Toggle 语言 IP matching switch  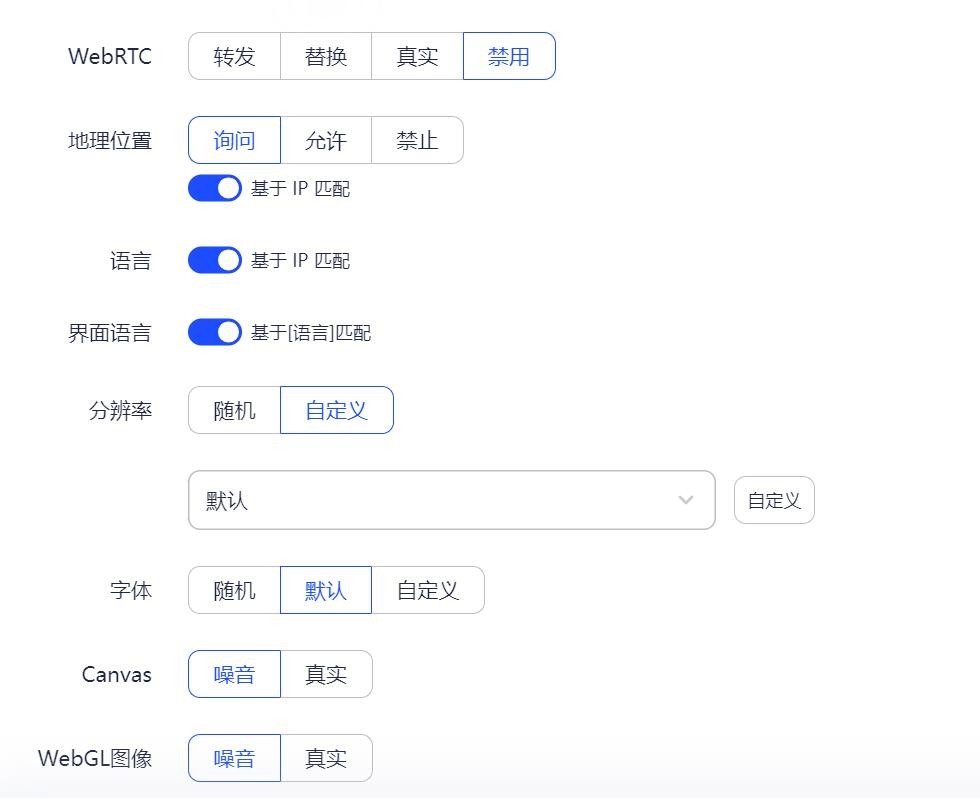click(x=215, y=260)
